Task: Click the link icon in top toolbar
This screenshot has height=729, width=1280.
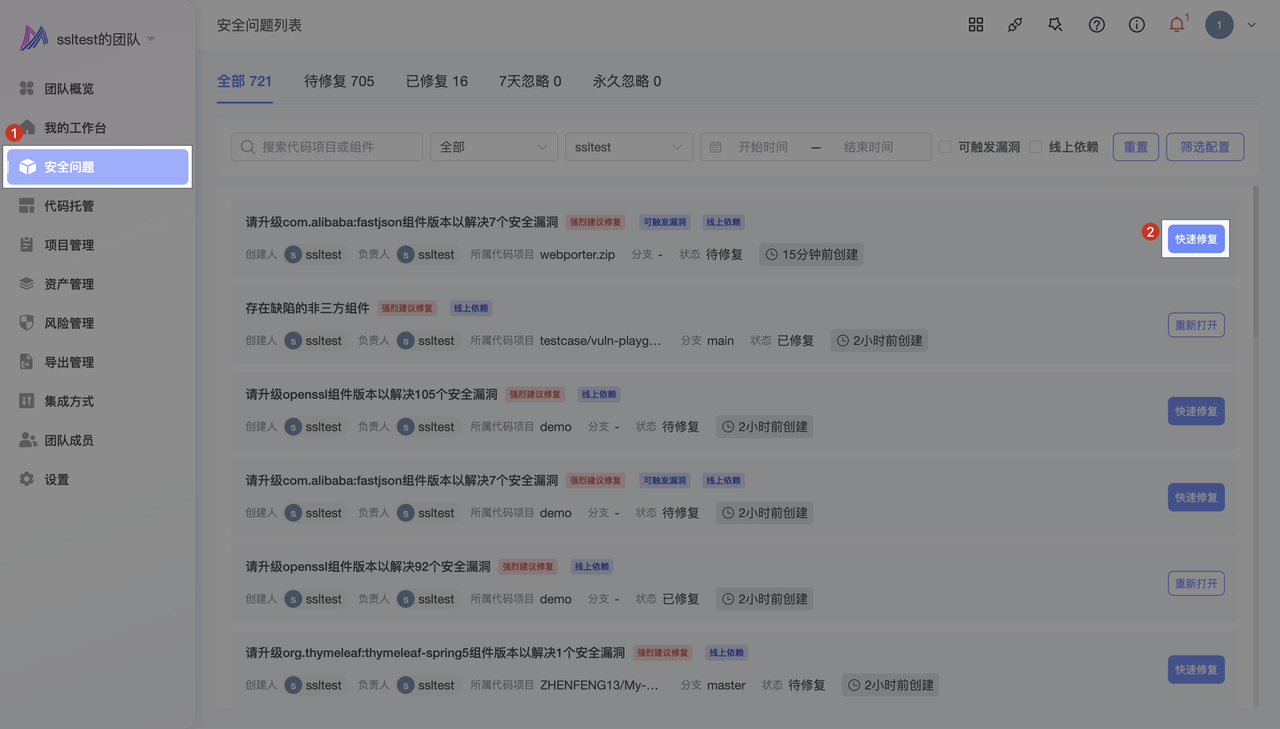Action: [1015, 25]
